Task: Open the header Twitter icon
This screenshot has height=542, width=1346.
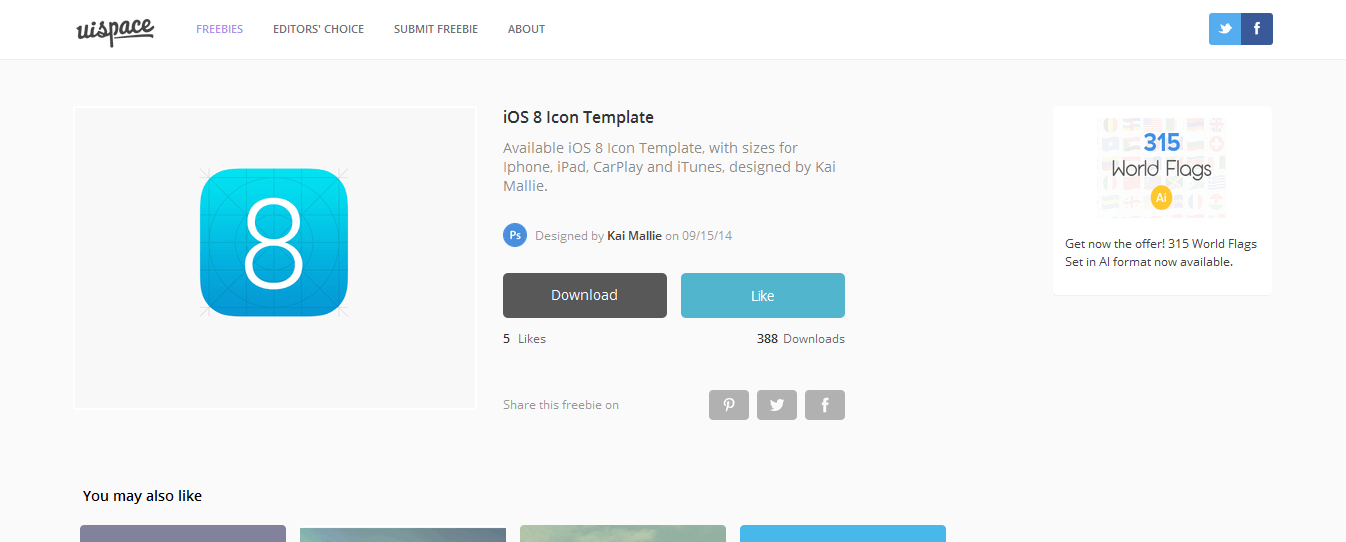Action: [x=1225, y=29]
